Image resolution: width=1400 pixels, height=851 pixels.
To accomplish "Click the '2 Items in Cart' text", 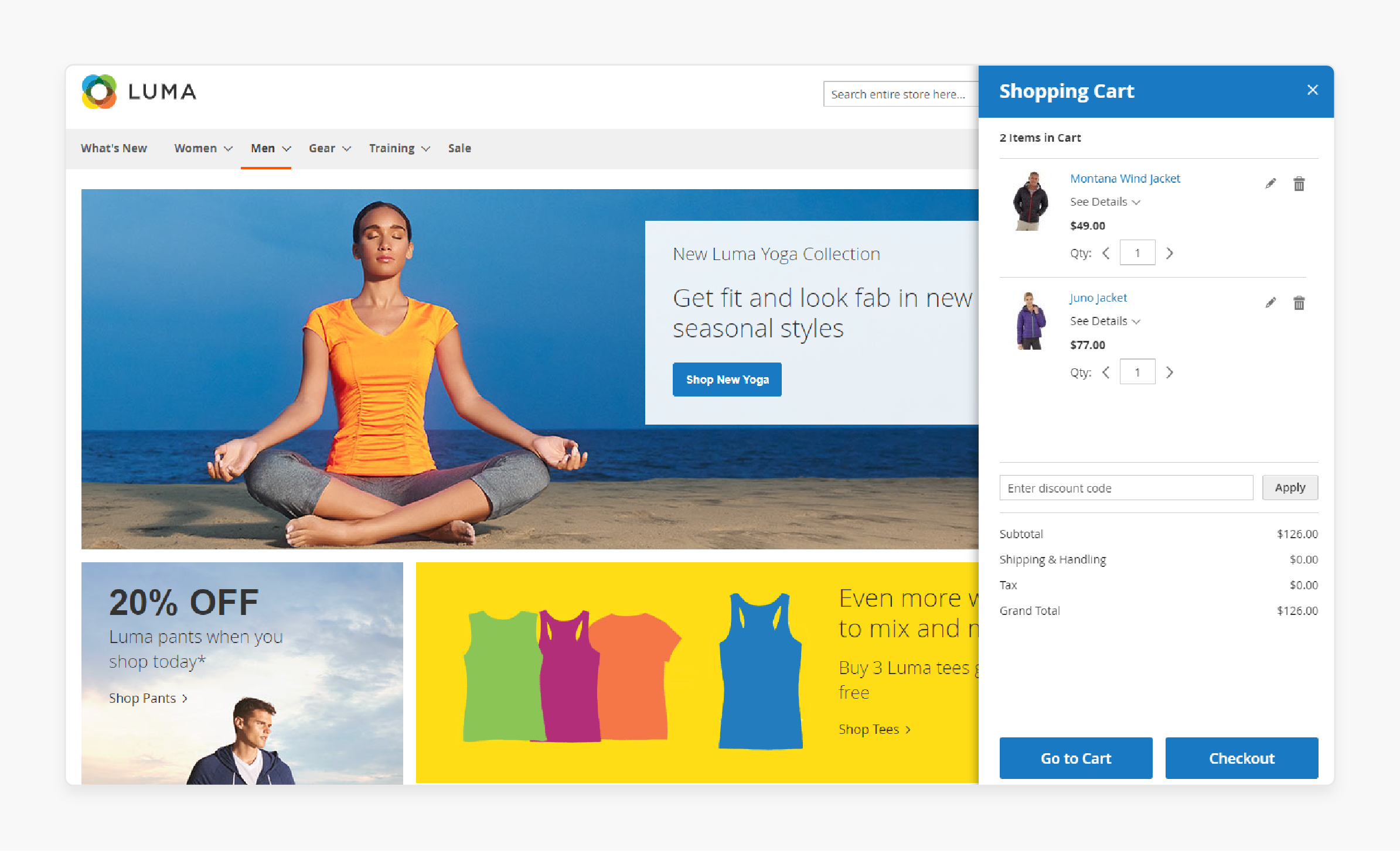I will click(x=1040, y=138).
